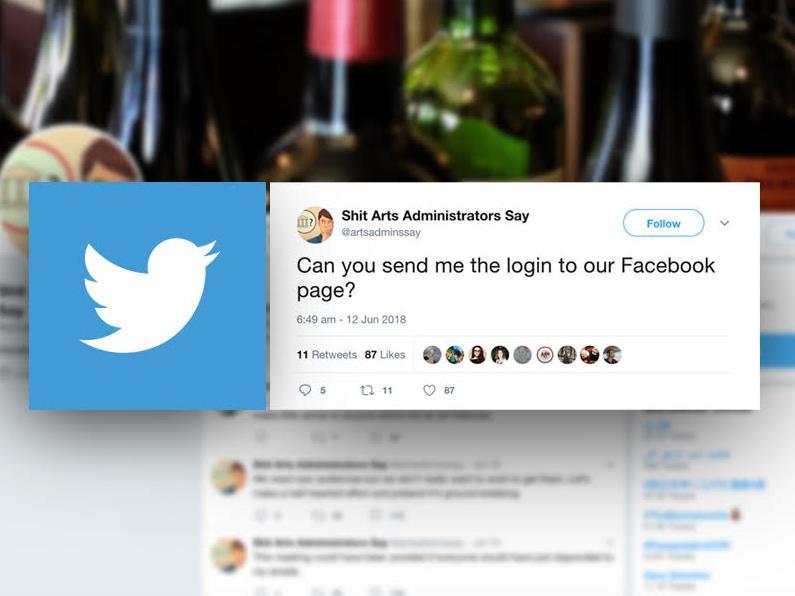View the 11 Retweets list
795x596 pixels.
click(x=327, y=355)
